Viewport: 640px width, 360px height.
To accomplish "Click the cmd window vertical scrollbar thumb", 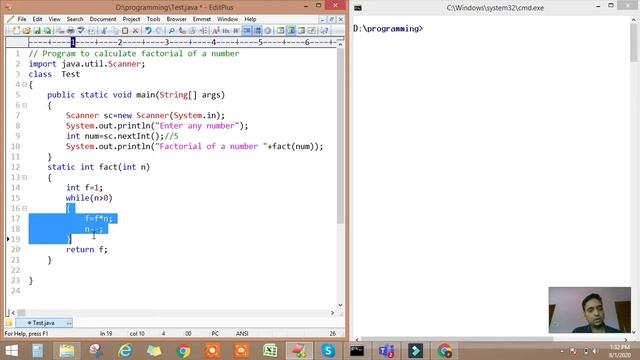I will (x=633, y=43).
